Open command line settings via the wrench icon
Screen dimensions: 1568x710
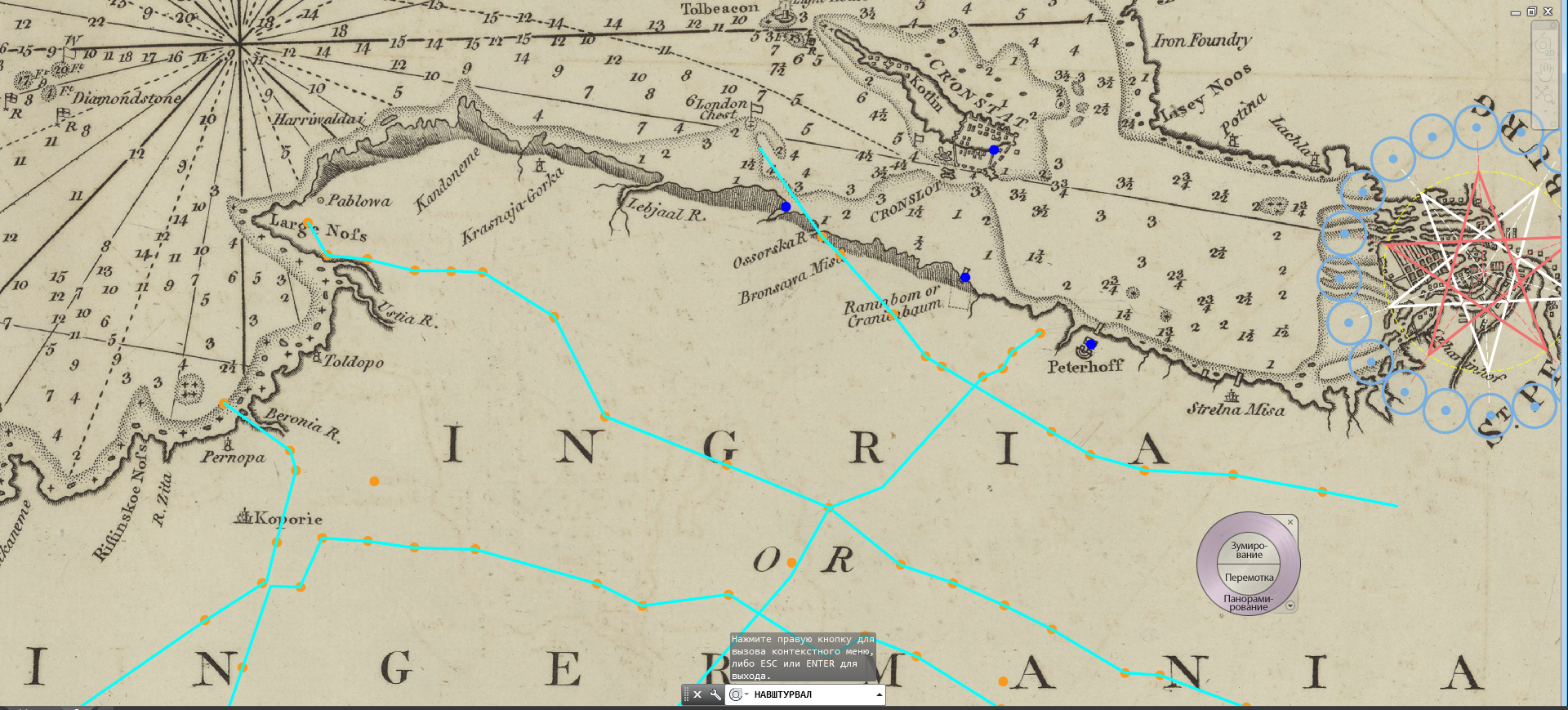(x=715, y=694)
